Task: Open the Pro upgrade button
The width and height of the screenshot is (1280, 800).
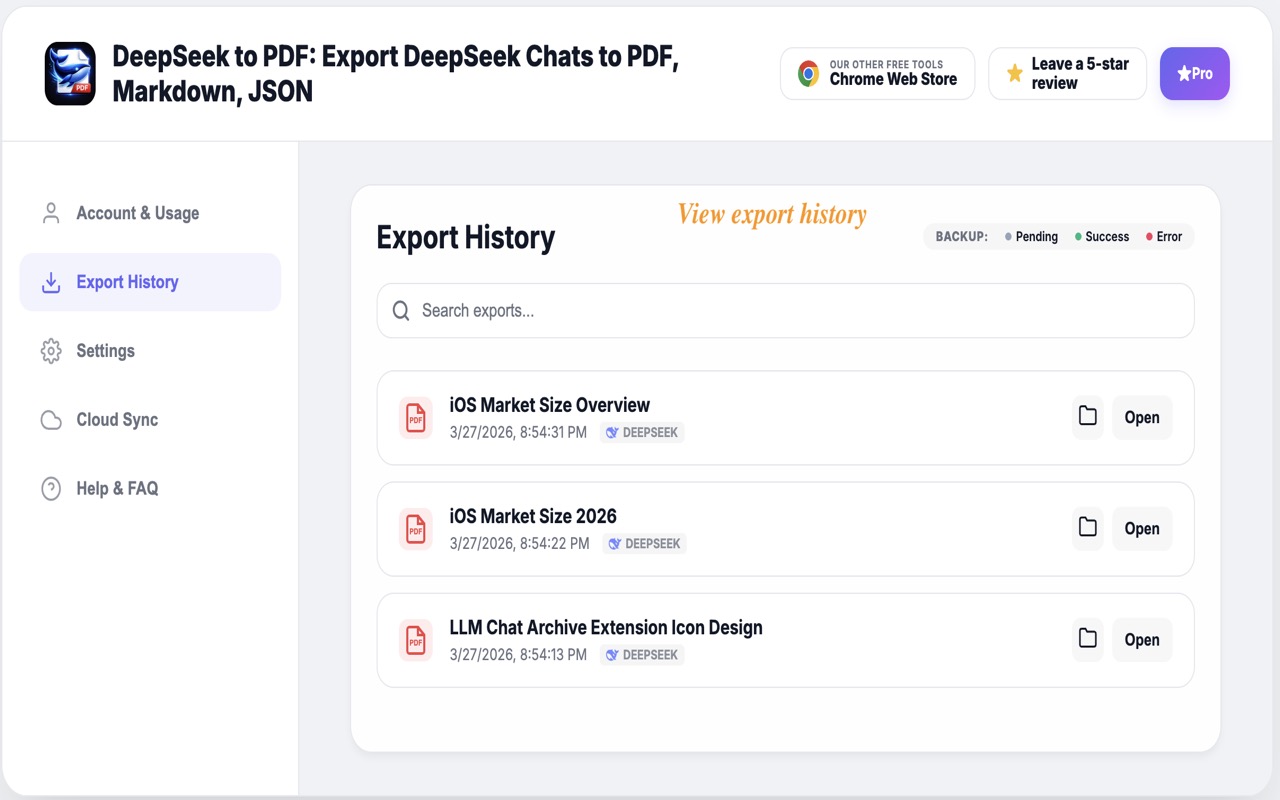Action: click(x=1194, y=73)
